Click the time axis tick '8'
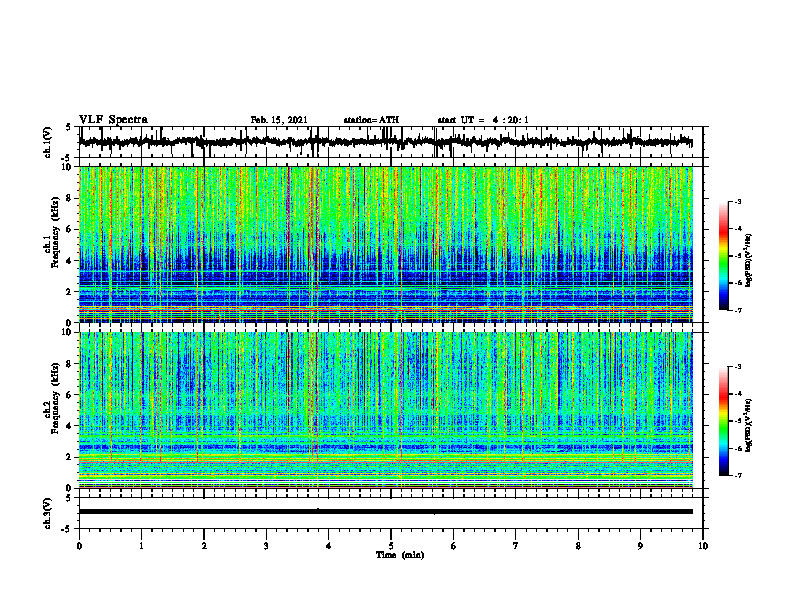Viewport: 792px width, 612px height. pos(578,546)
